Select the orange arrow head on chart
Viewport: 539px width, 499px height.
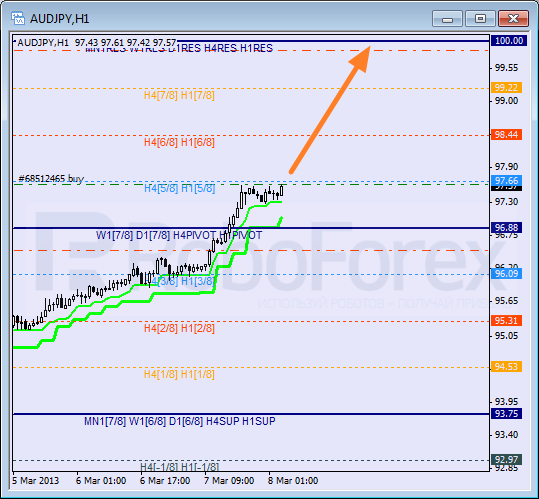pyautogui.click(x=361, y=57)
